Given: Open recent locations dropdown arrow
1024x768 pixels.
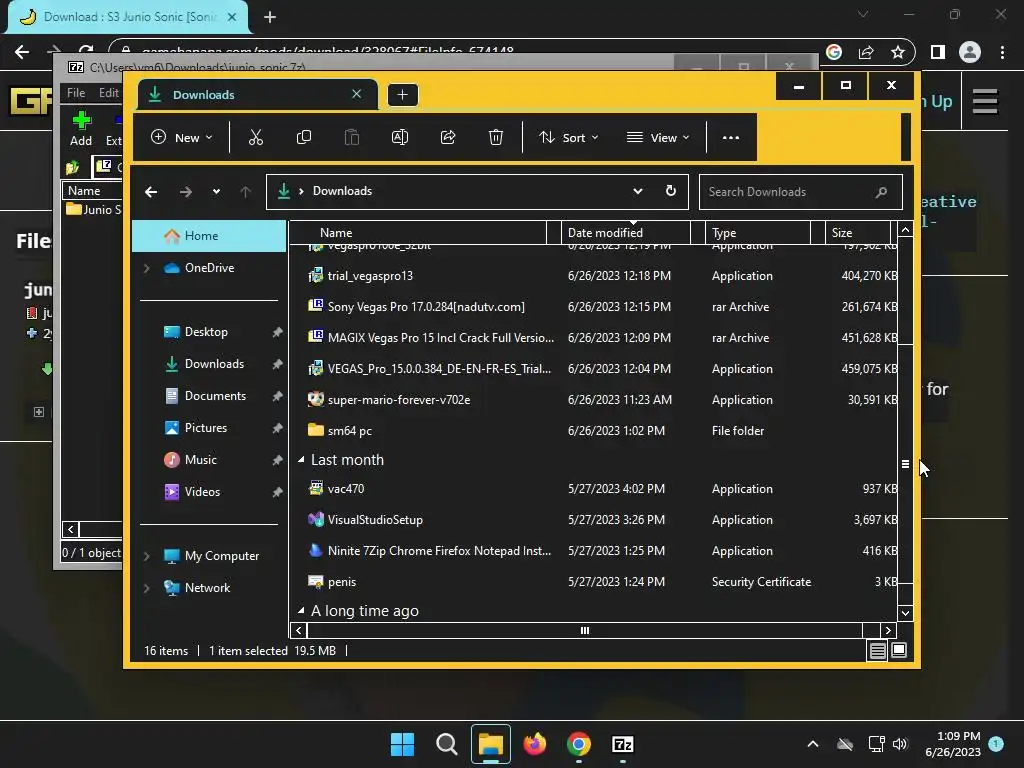Looking at the screenshot, I should (x=216, y=191).
